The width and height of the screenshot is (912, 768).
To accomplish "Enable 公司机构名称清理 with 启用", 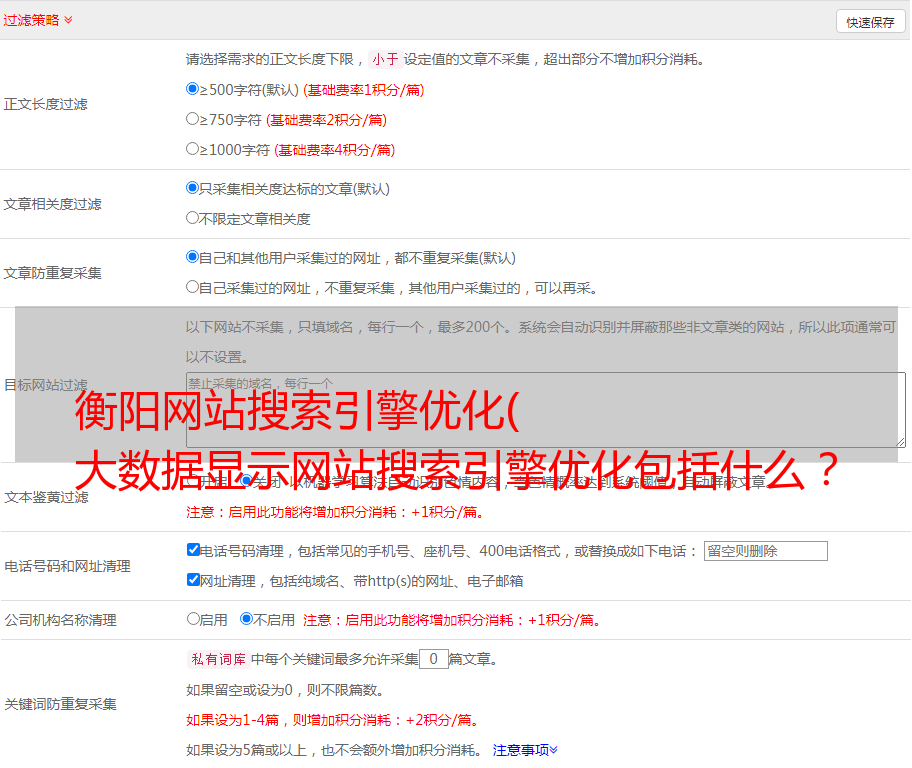I will pos(193,619).
